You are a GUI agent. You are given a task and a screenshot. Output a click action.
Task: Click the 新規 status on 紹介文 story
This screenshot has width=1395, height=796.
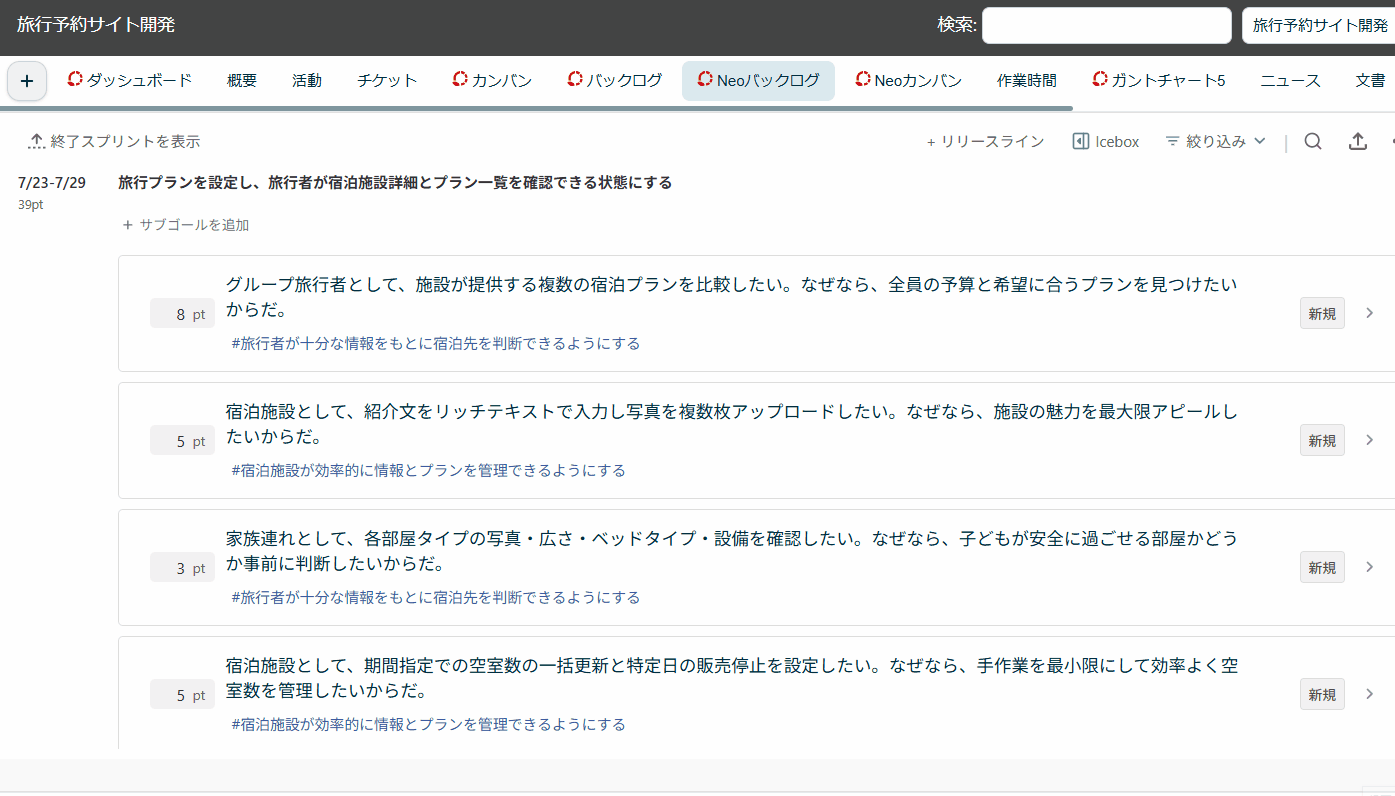pos(1322,440)
